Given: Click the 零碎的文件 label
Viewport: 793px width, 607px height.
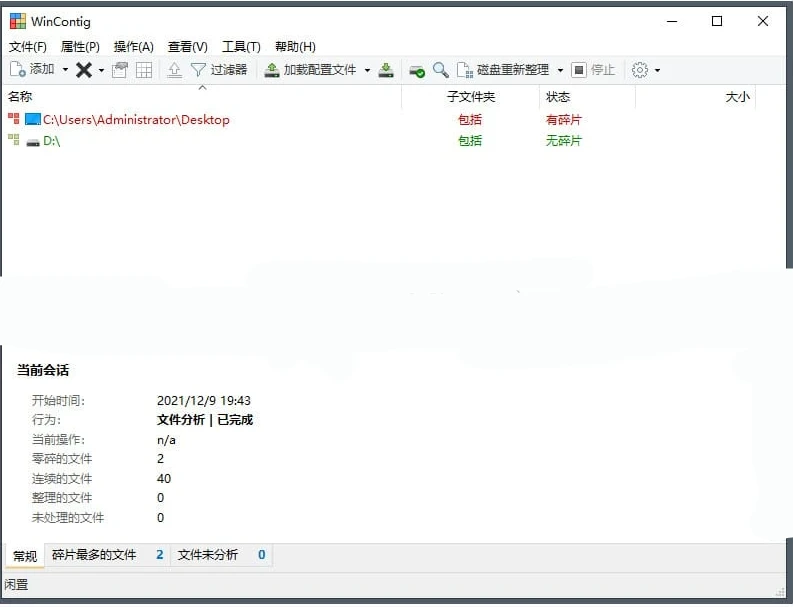Looking at the screenshot, I should click(x=62, y=459).
